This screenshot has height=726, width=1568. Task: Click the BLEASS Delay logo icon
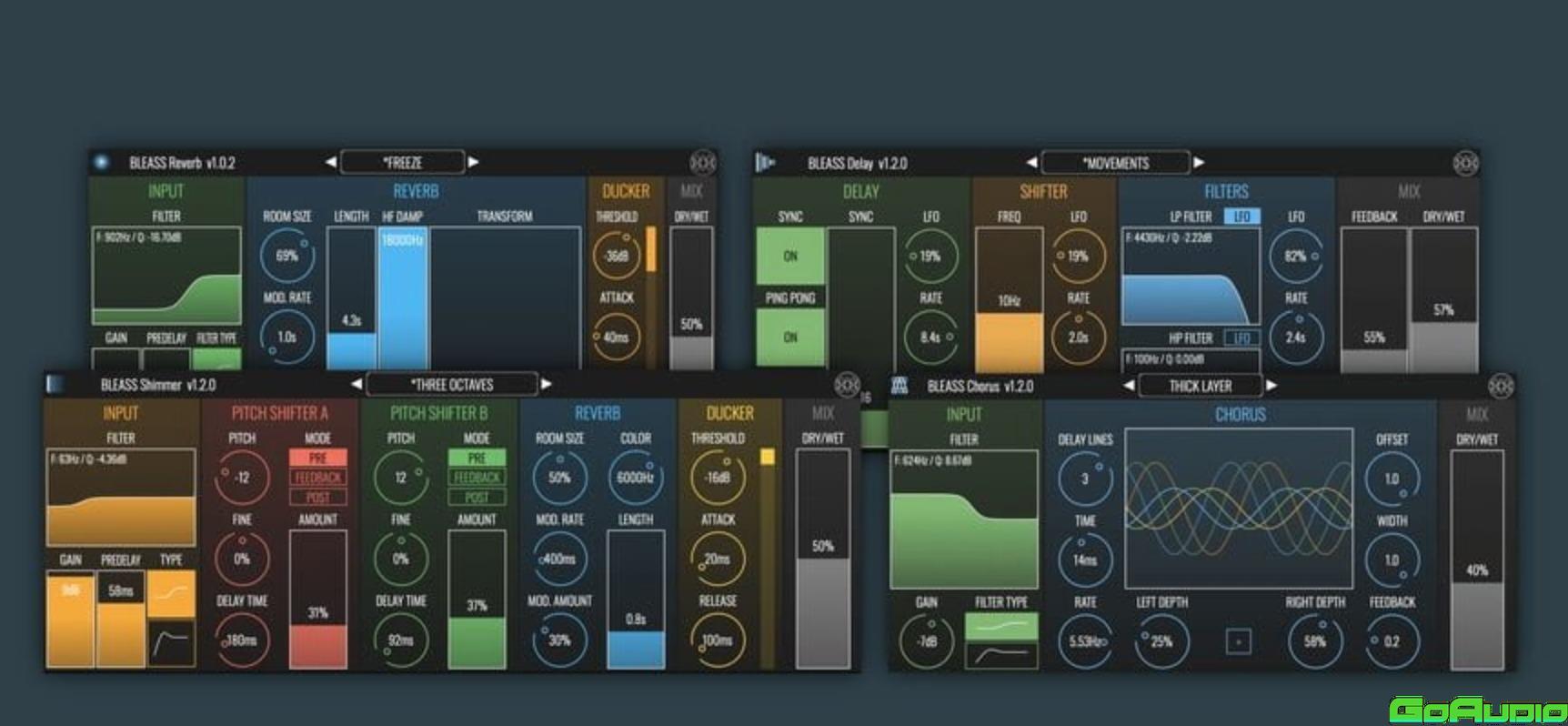tap(765, 163)
